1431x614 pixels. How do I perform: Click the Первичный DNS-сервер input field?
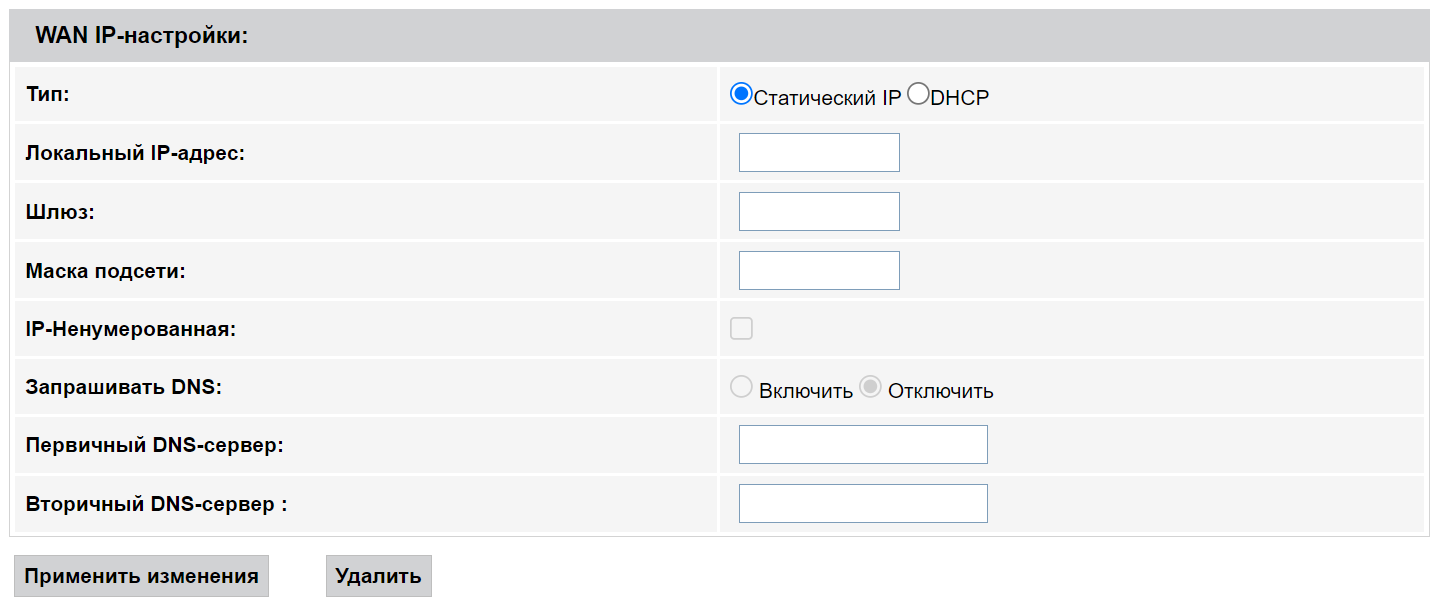pos(863,445)
